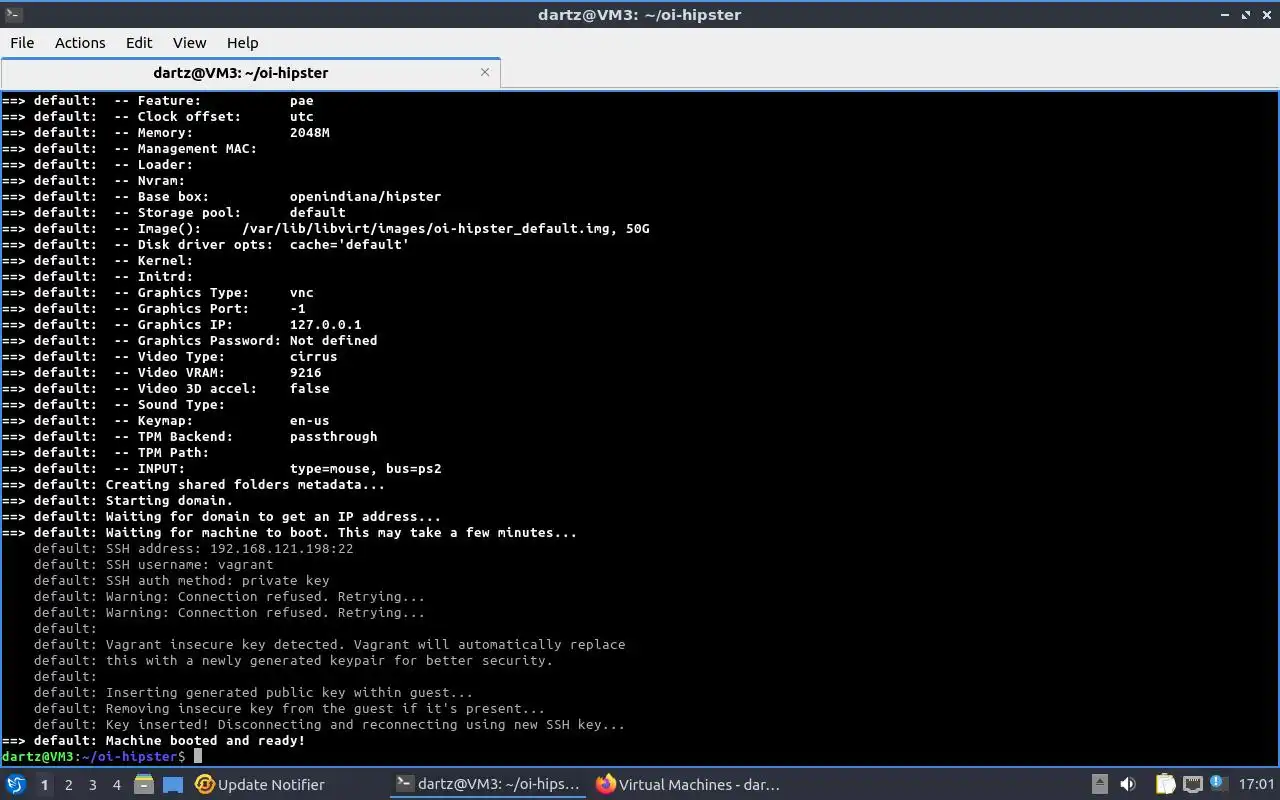Switch to virtual desktop 2
Viewport: 1280px width, 800px height.
(x=68, y=785)
